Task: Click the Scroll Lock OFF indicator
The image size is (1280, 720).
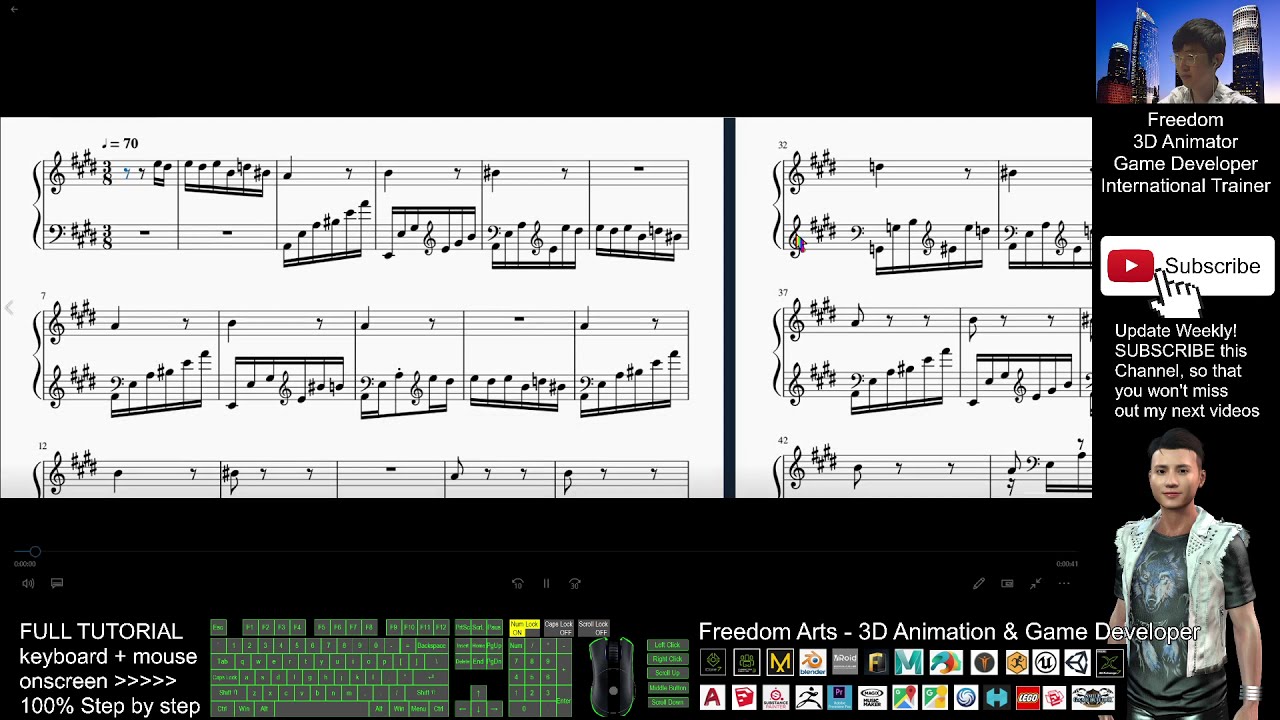Action: click(593, 627)
